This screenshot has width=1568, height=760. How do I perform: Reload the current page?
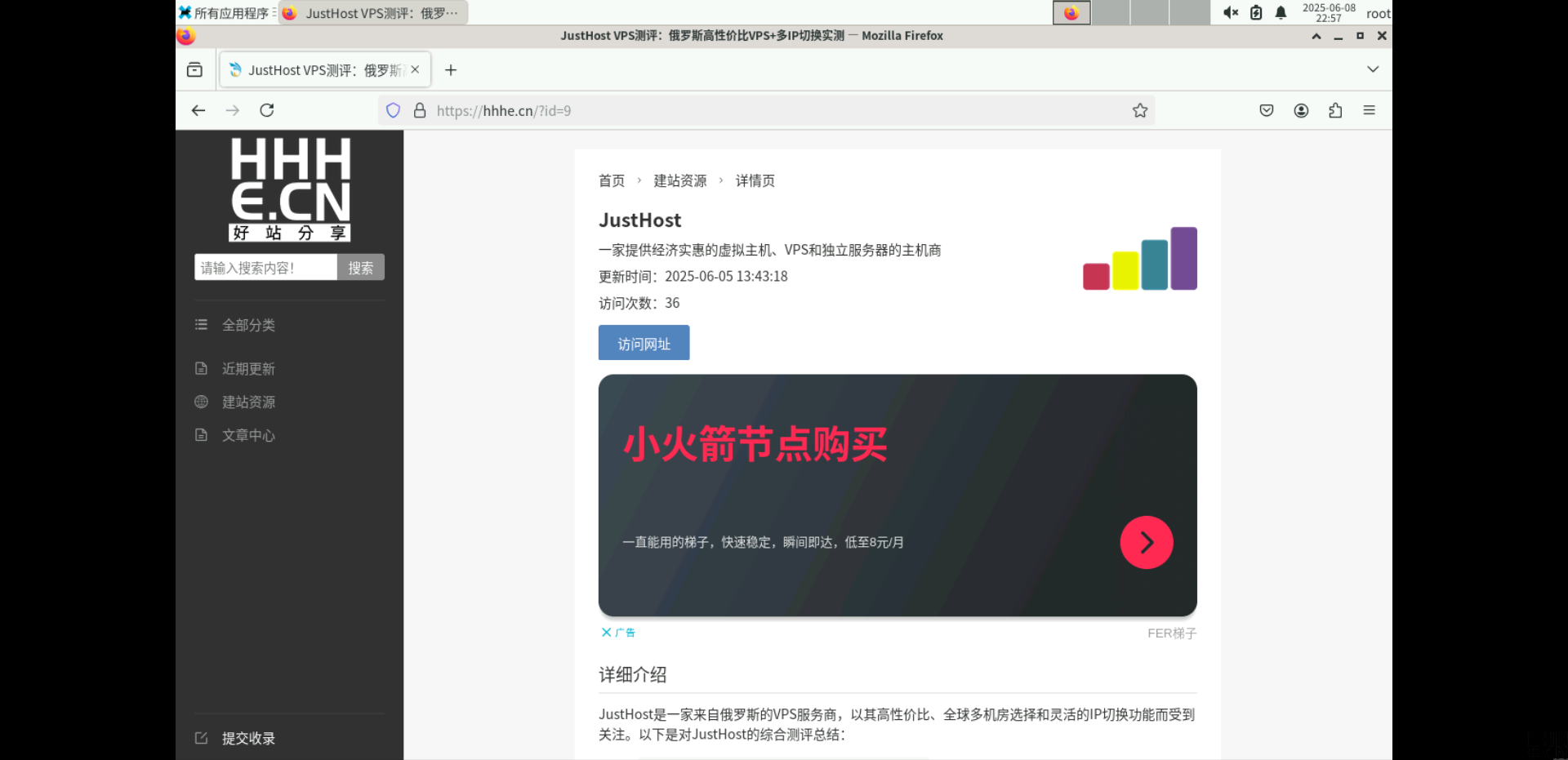pyautogui.click(x=267, y=110)
